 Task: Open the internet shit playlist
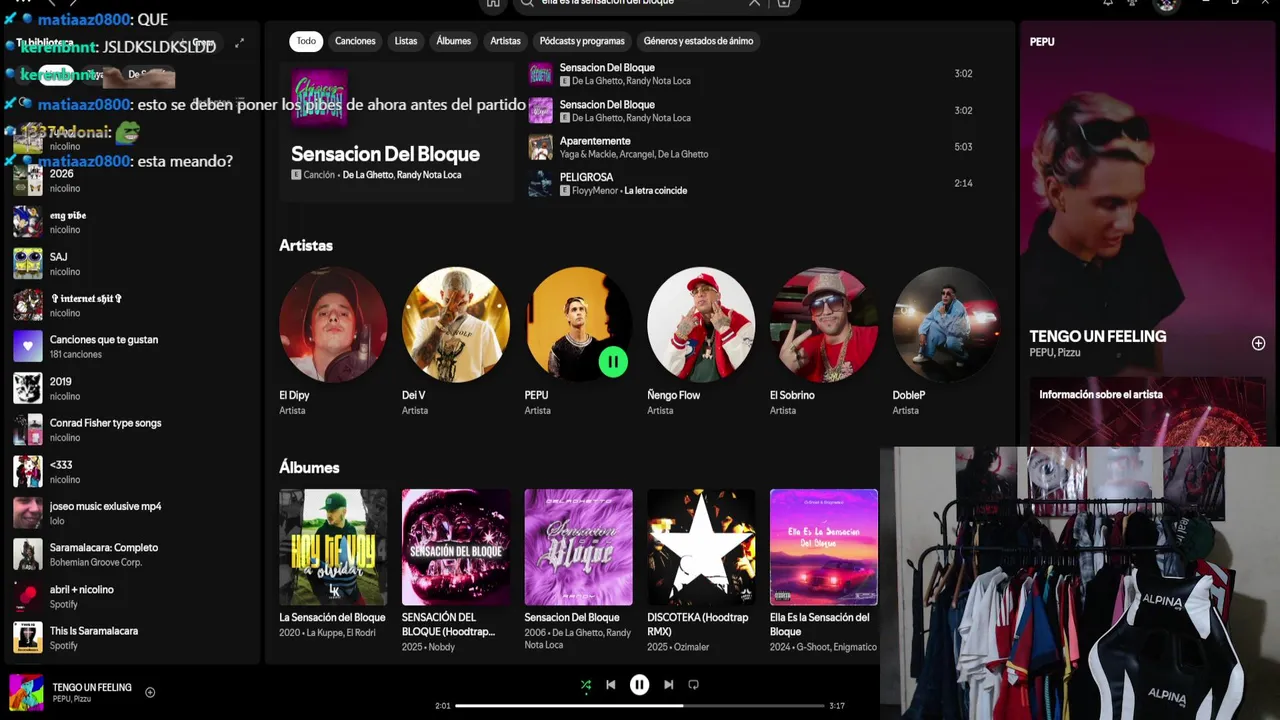(132, 305)
